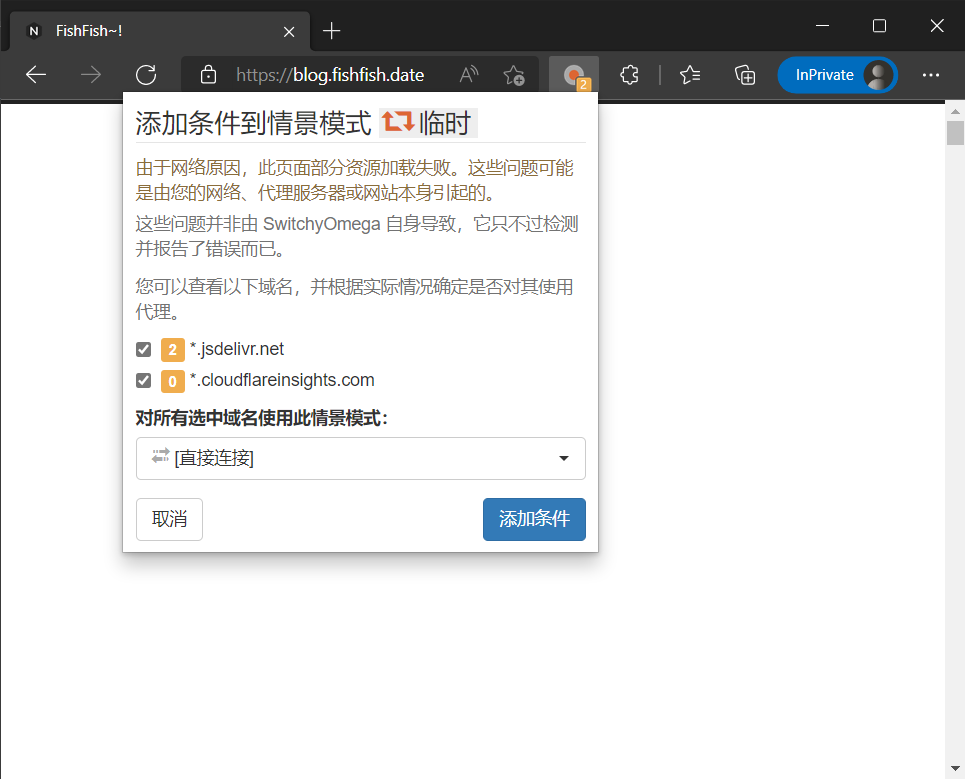Refresh the page
This screenshot has height=779, width=965.
(x=146, y=75)
